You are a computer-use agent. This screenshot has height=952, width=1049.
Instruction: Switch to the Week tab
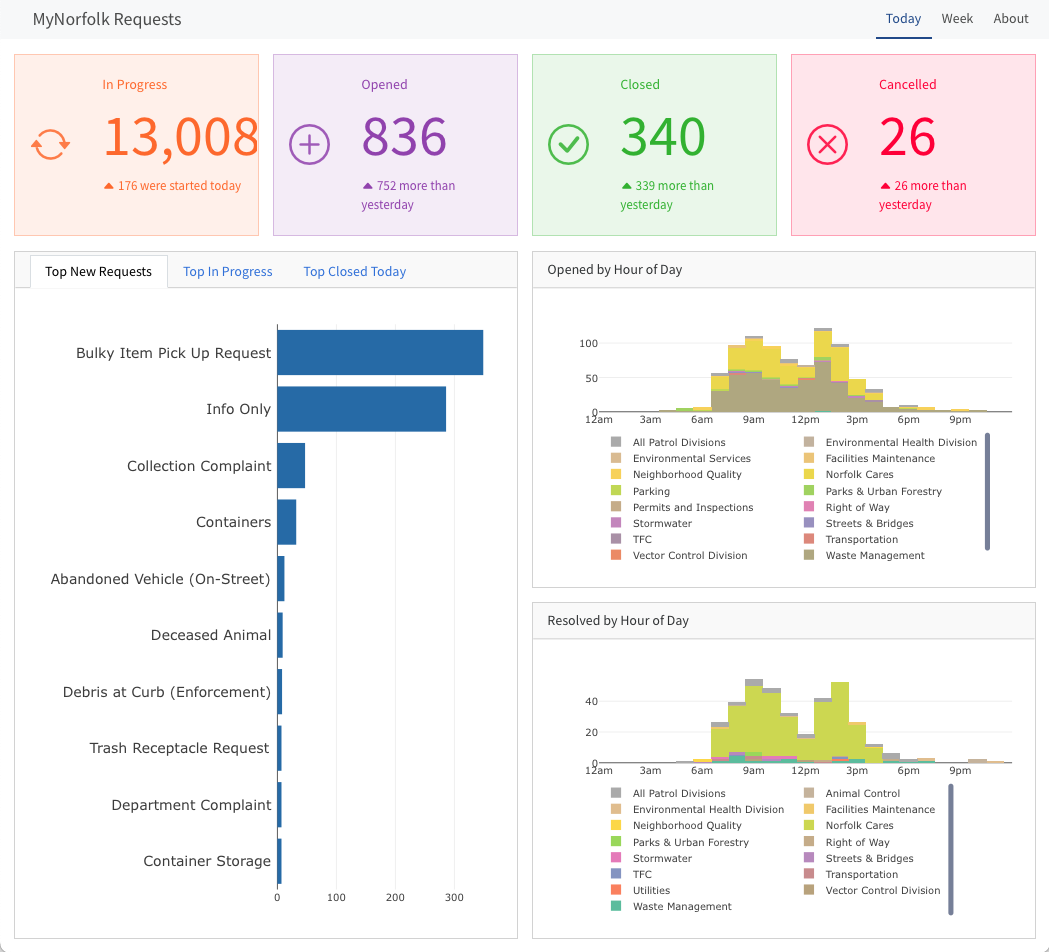click(957, 19)
